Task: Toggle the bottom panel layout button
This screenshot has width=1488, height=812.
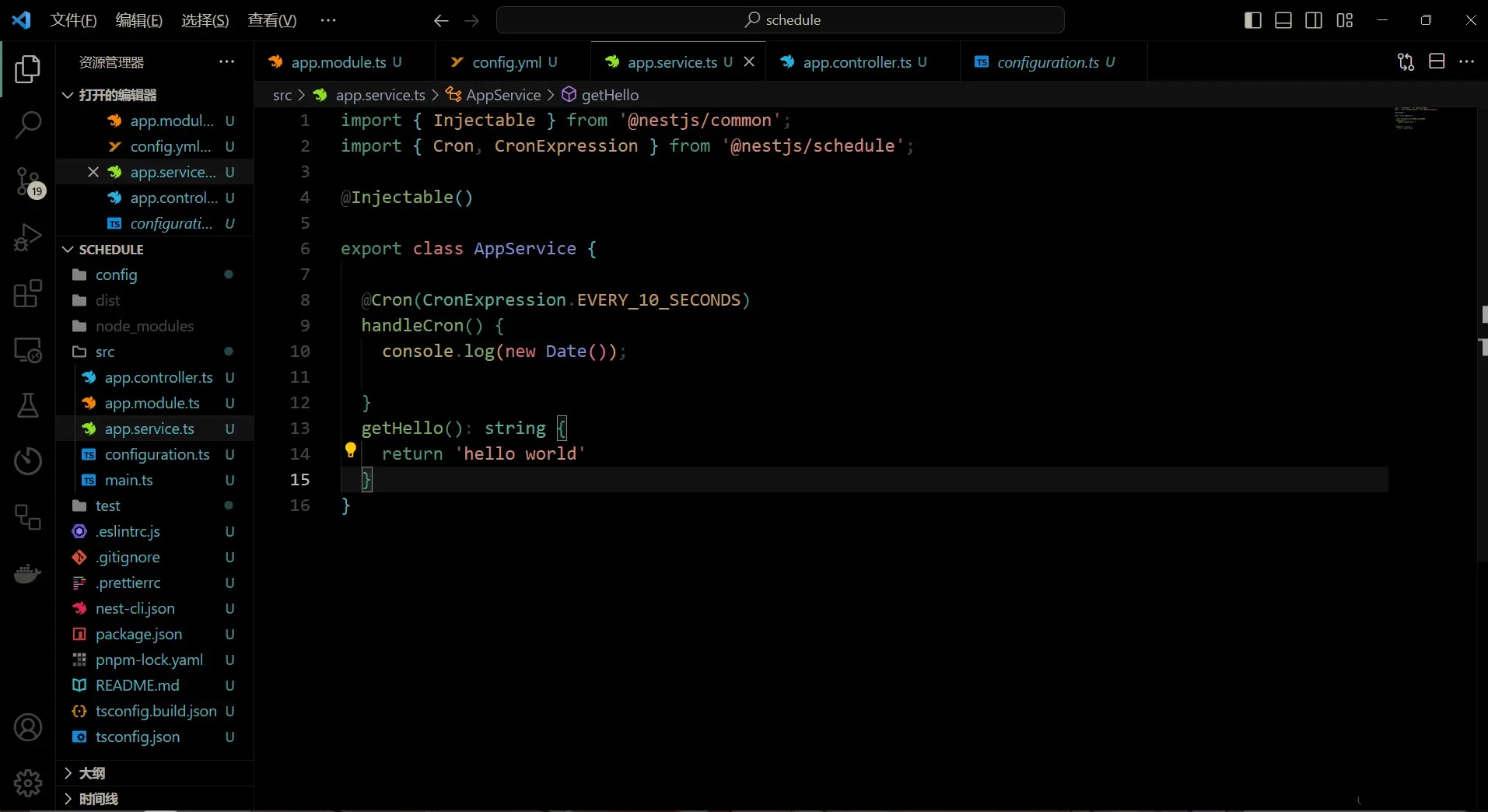Action: (1283, 20)
